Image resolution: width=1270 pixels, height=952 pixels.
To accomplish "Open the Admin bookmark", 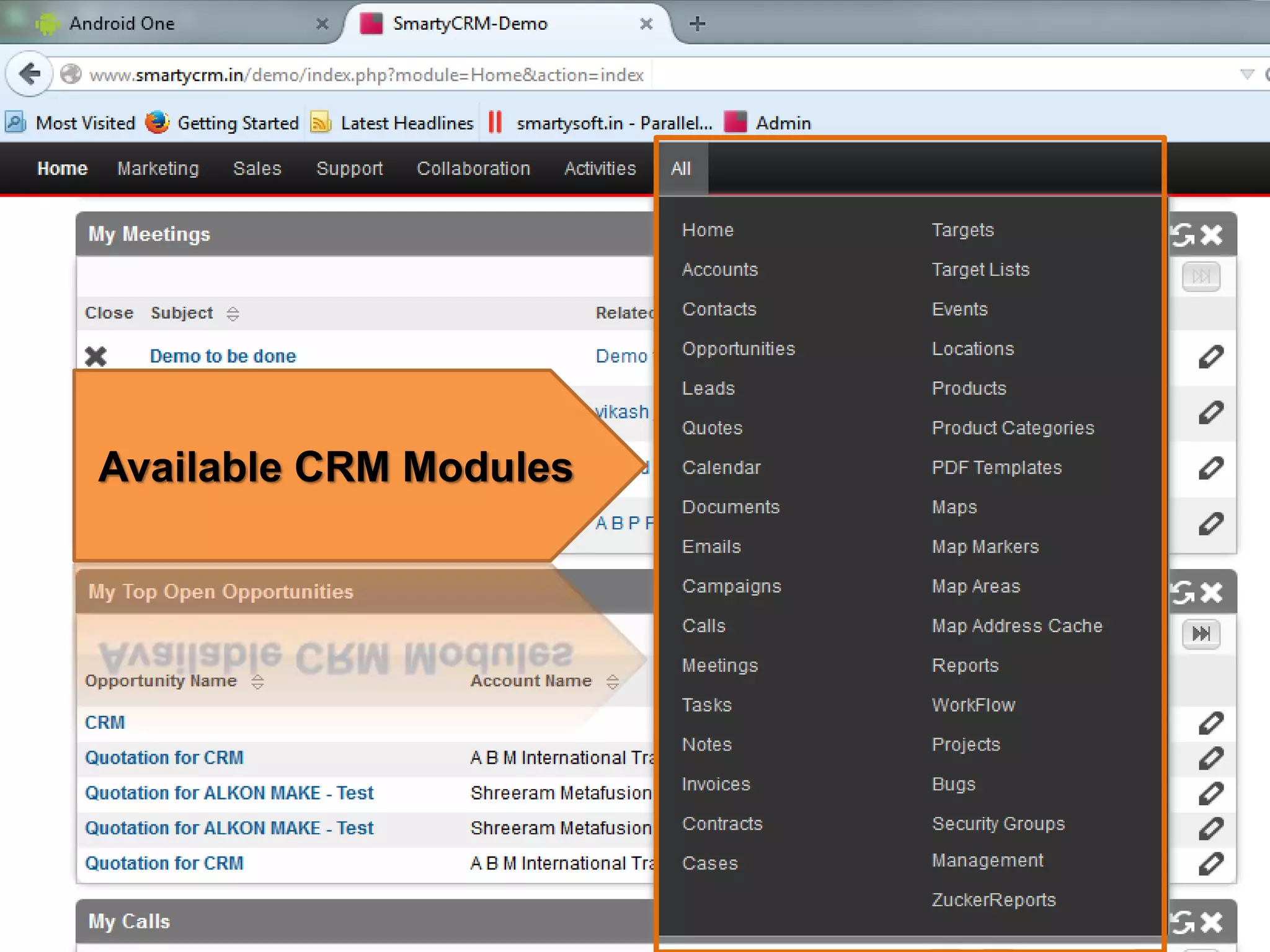I will tap(768, 123).
